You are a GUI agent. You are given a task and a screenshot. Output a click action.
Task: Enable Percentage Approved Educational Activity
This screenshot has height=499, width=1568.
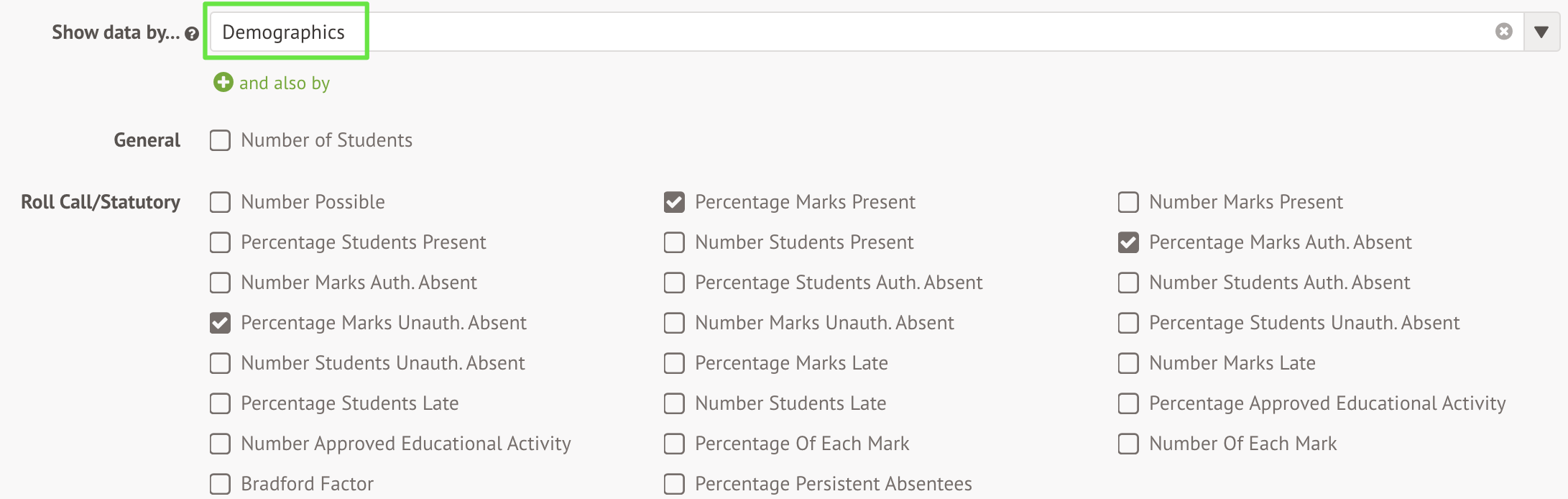coord(1128,403)
